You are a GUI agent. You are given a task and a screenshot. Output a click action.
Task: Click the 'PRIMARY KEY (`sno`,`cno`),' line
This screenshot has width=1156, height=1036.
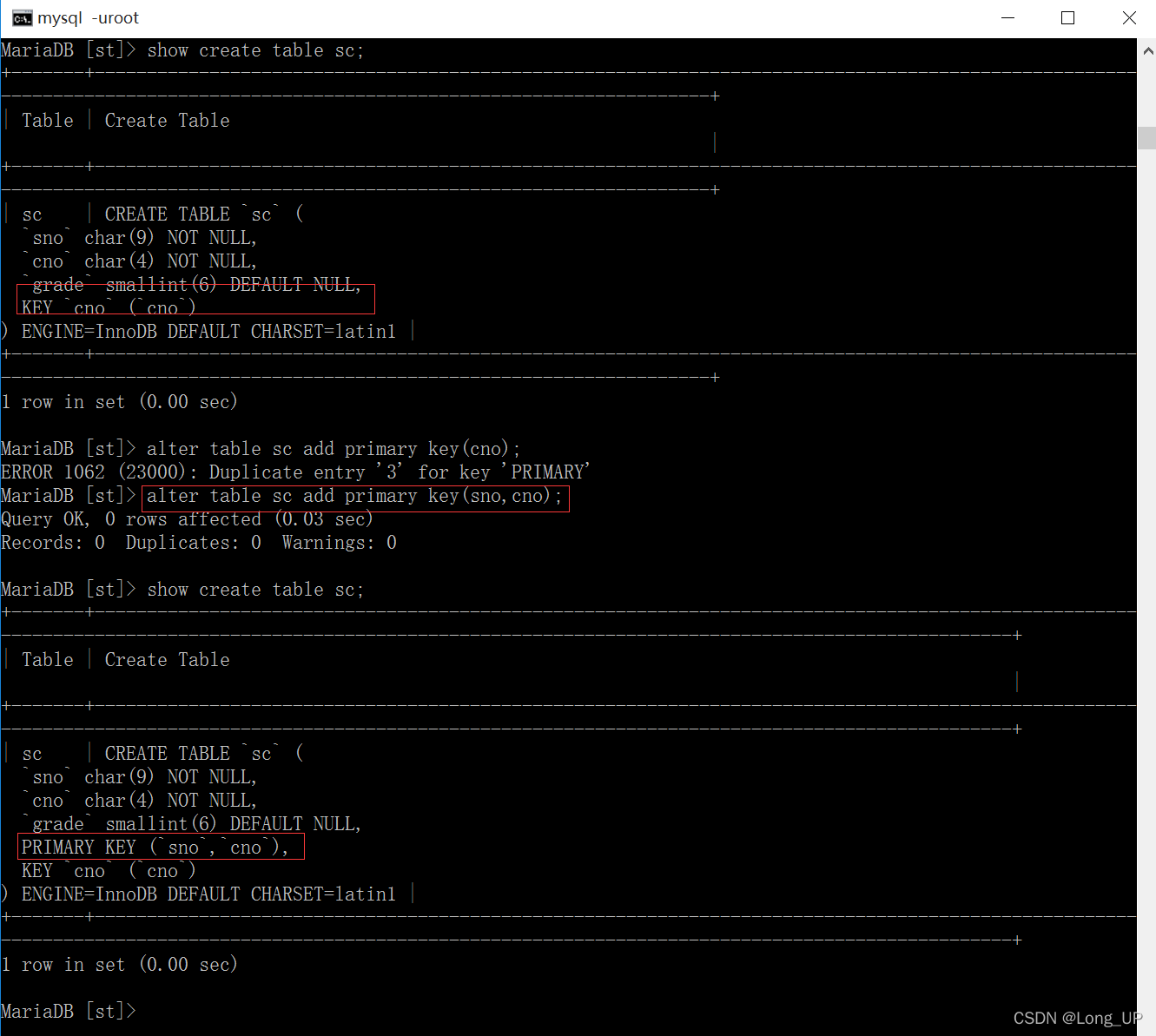tap(155, 848)
